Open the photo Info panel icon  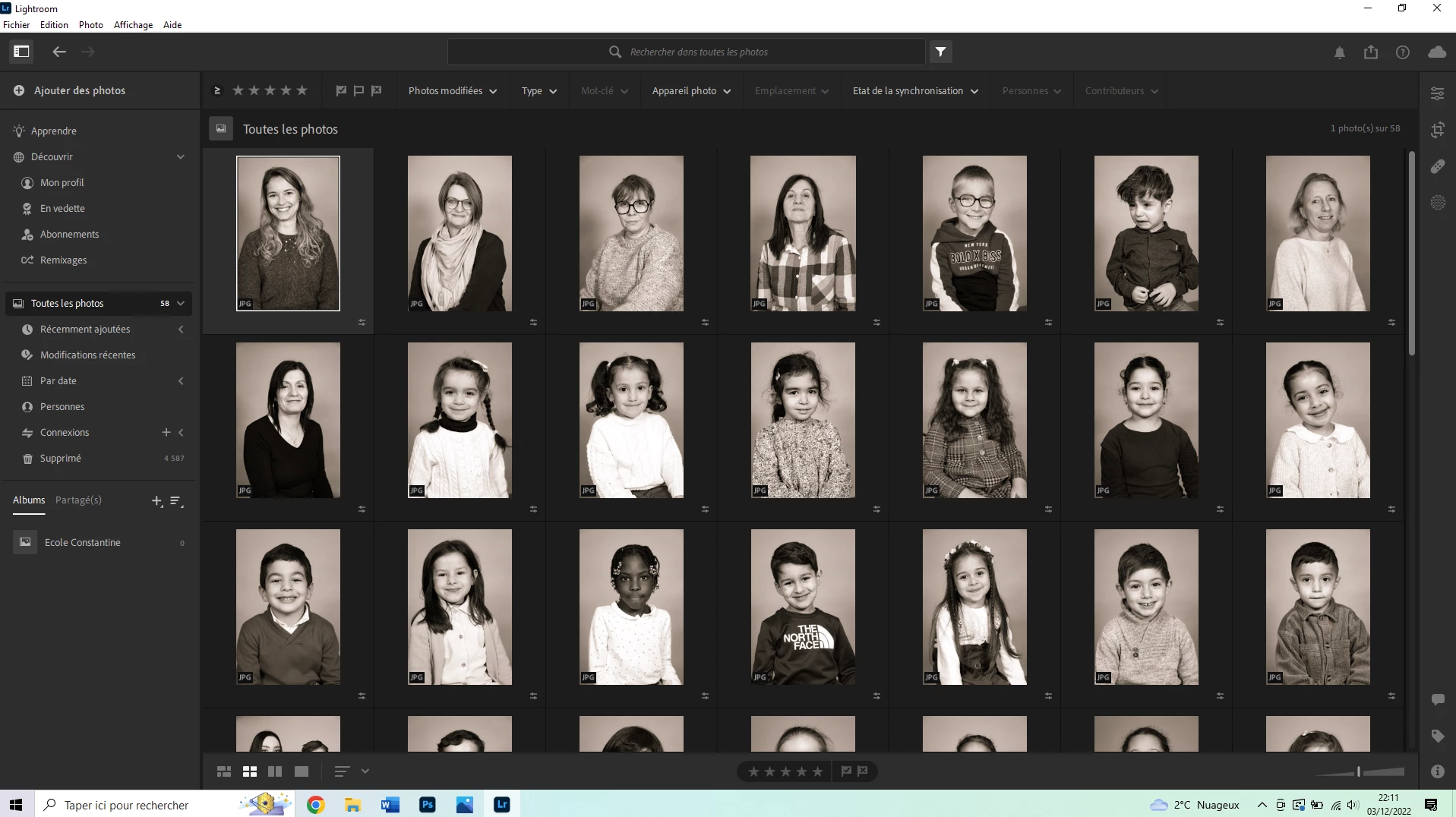click(x=1438, y=771)
